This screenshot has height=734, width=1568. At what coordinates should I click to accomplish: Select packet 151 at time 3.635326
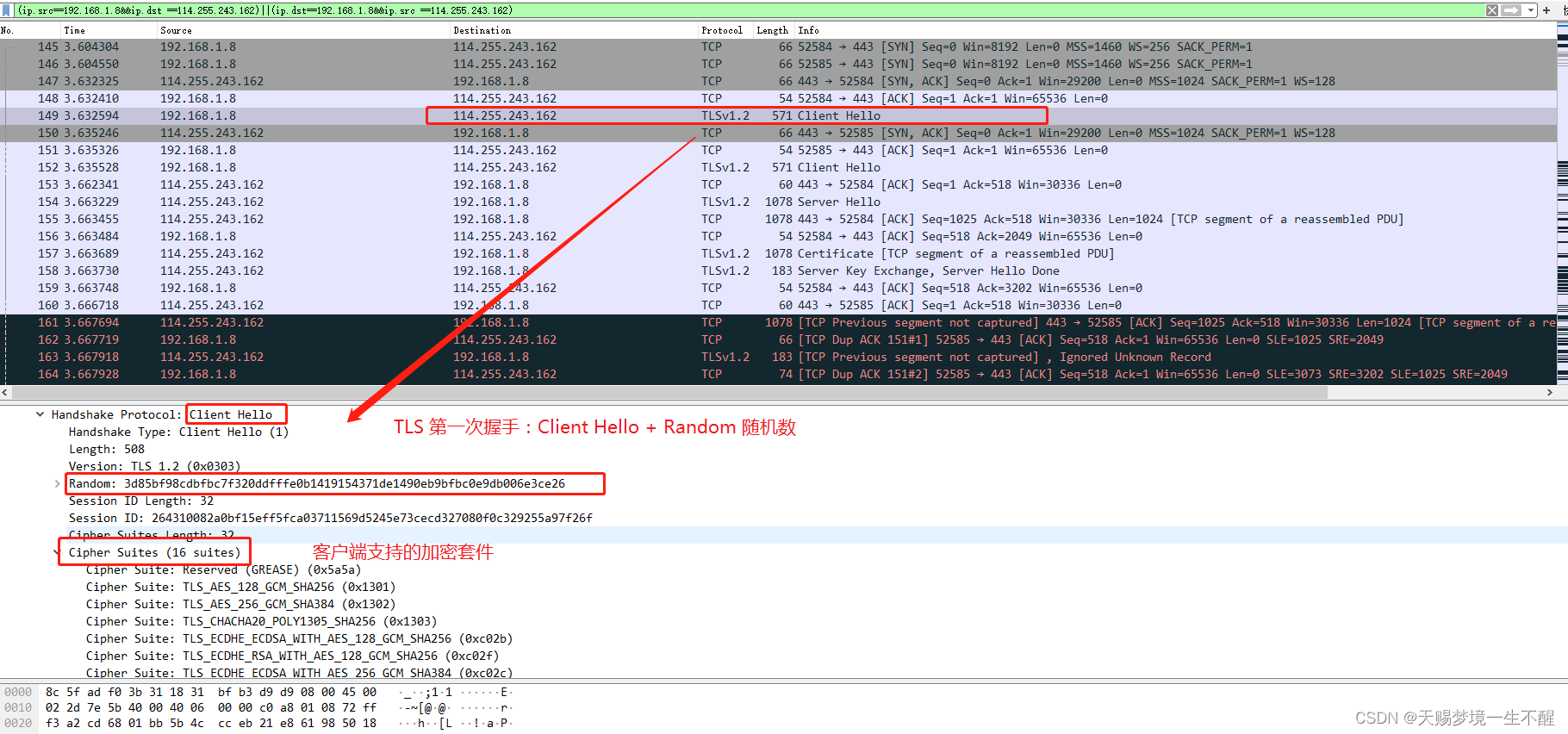click(x=778, y=150)
